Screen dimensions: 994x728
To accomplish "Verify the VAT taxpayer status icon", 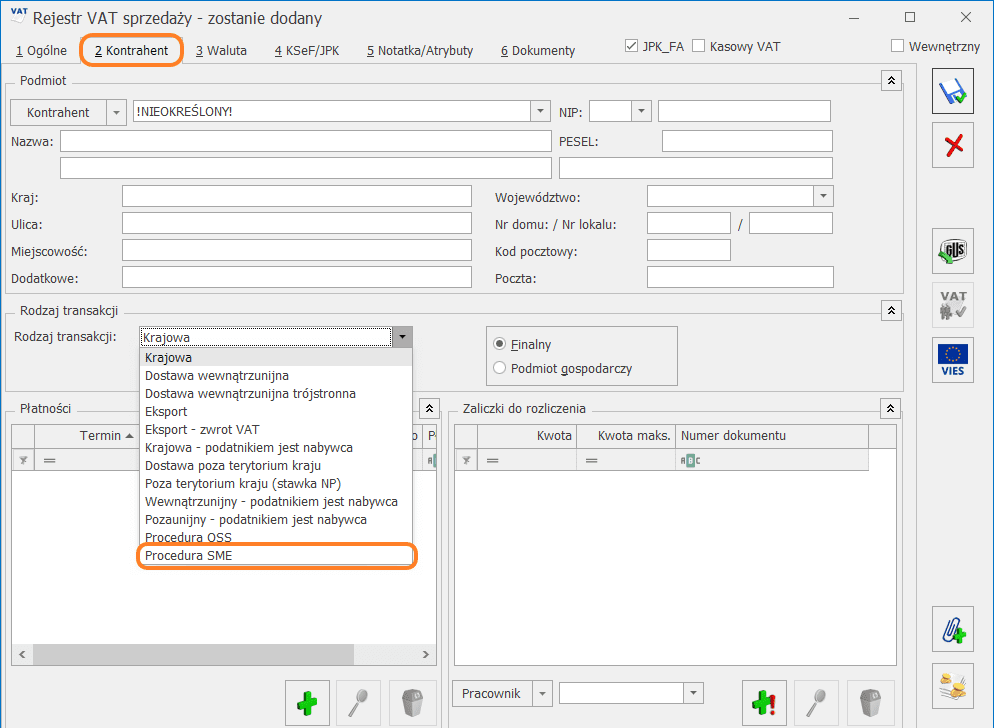I will tap(952, 305).
